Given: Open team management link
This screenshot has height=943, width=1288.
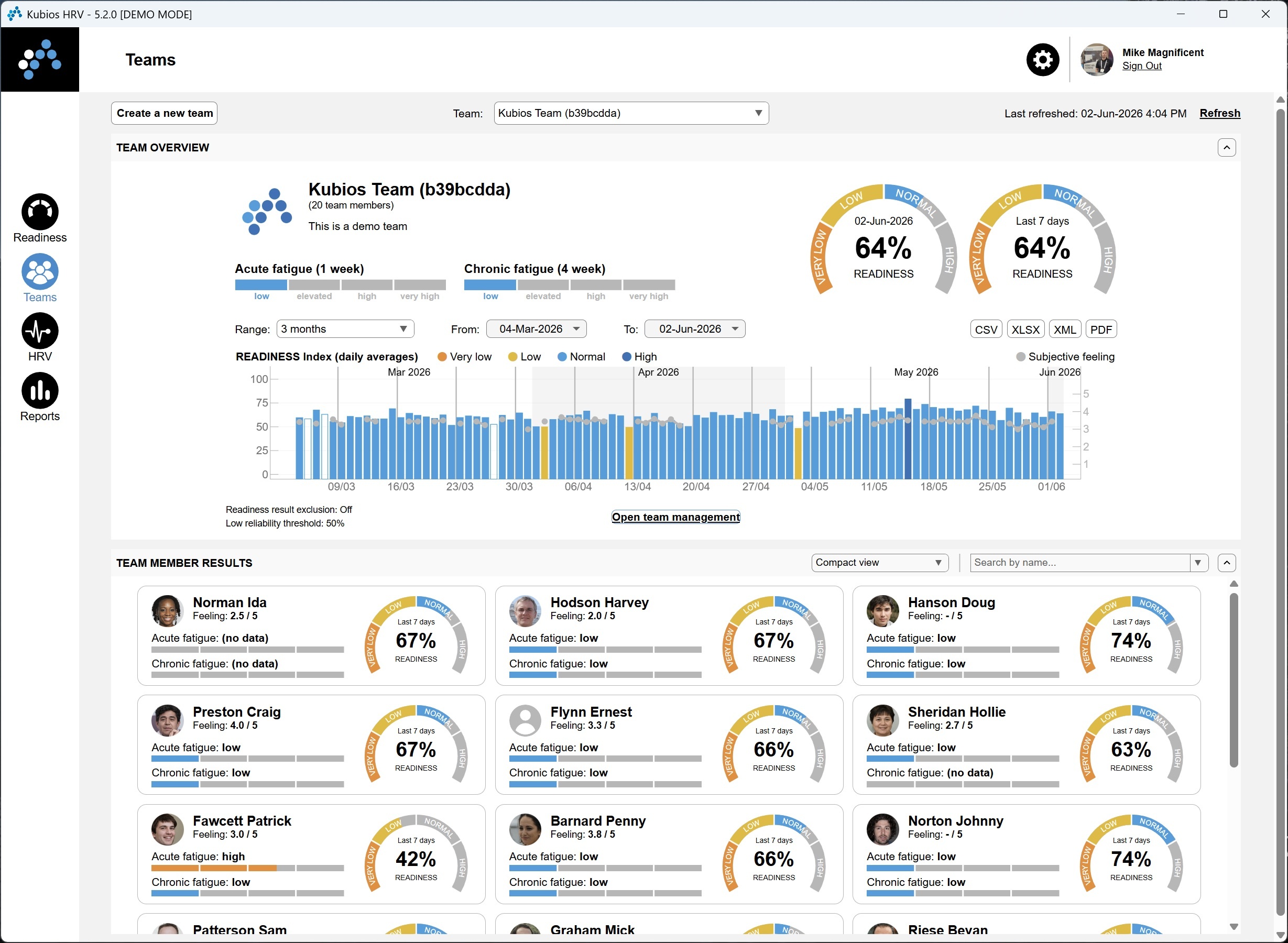Looking at the screenshot, I should [x=675, y=517].
